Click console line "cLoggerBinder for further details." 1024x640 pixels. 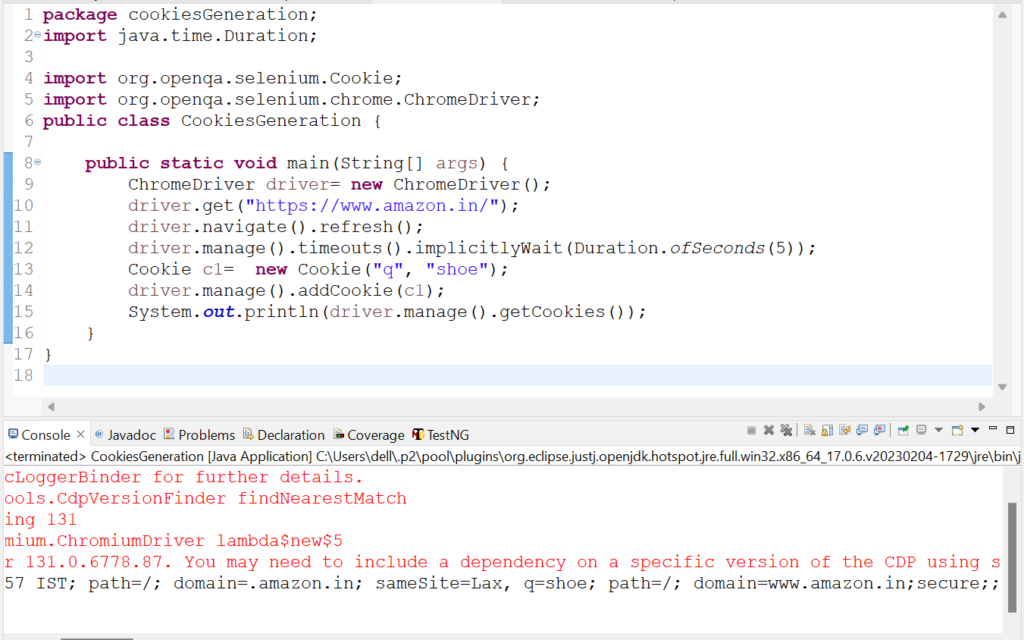coord(184,477)
